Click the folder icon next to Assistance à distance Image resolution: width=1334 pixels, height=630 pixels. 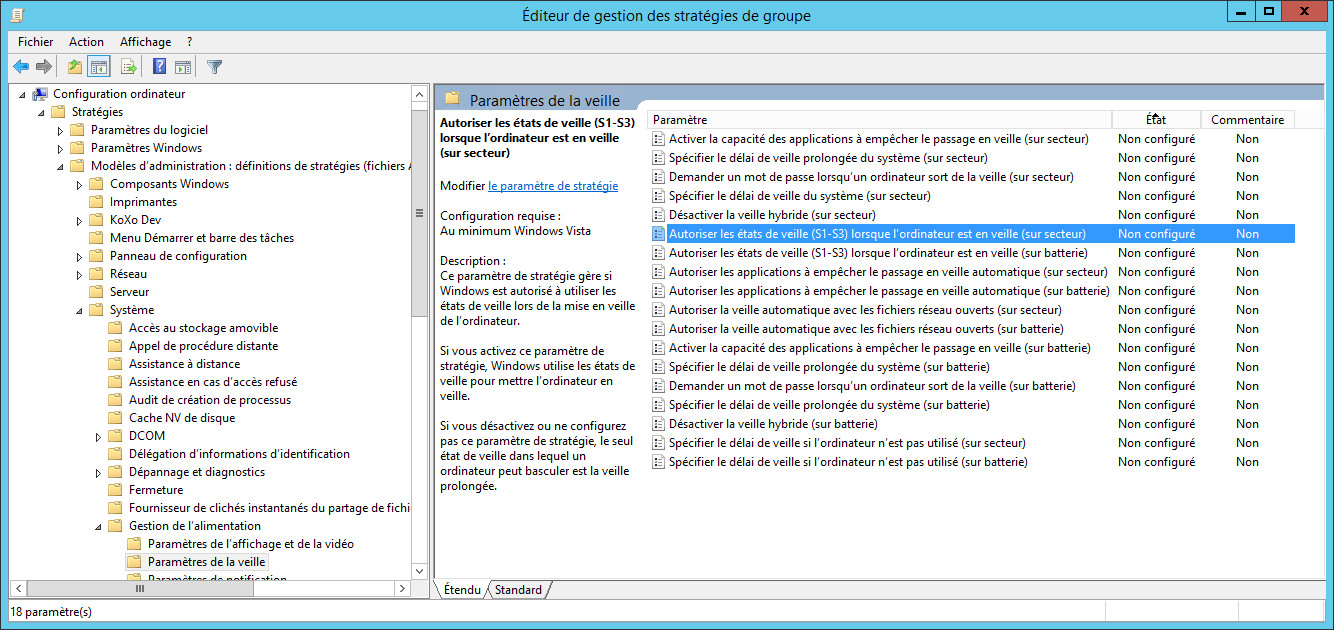point(115,364)
